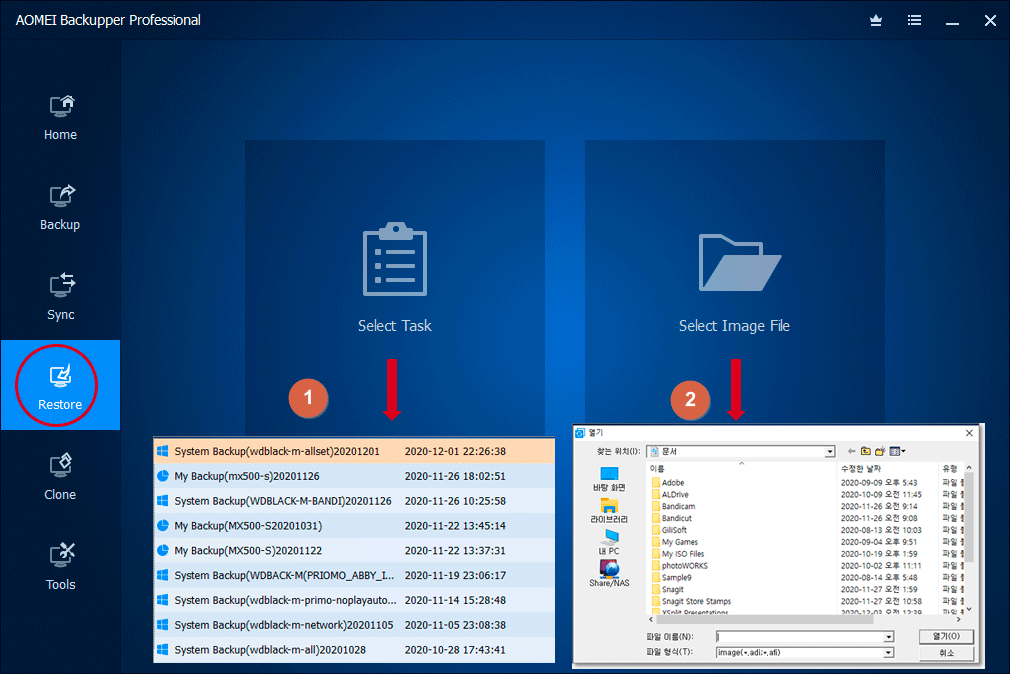The height and width of the screenshot is (674, 1010).
Task: Open the Tools section
Action: (x=61, y=567)
